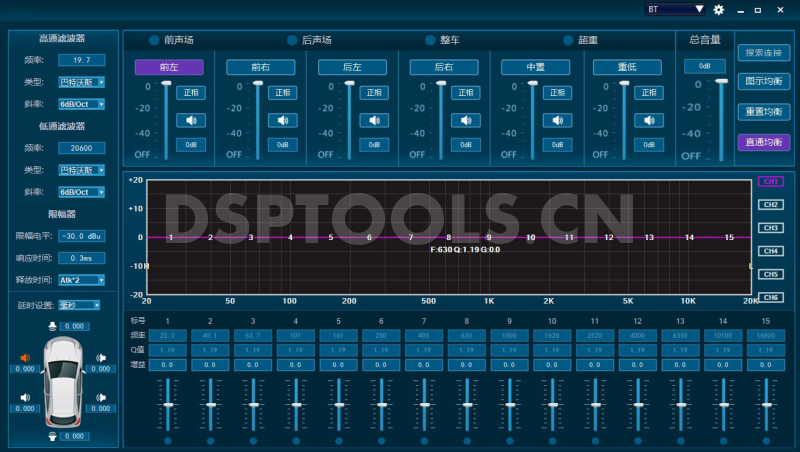Click the 前左 channel volume slider handle
Screen dimensions: 800x452
tap(166, 83)
